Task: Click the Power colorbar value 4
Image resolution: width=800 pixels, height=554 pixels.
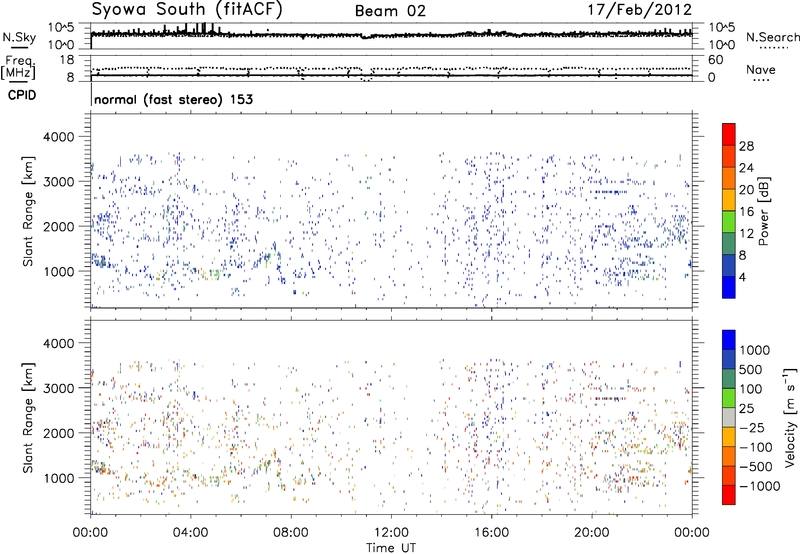Action: (x=742, y=277)
